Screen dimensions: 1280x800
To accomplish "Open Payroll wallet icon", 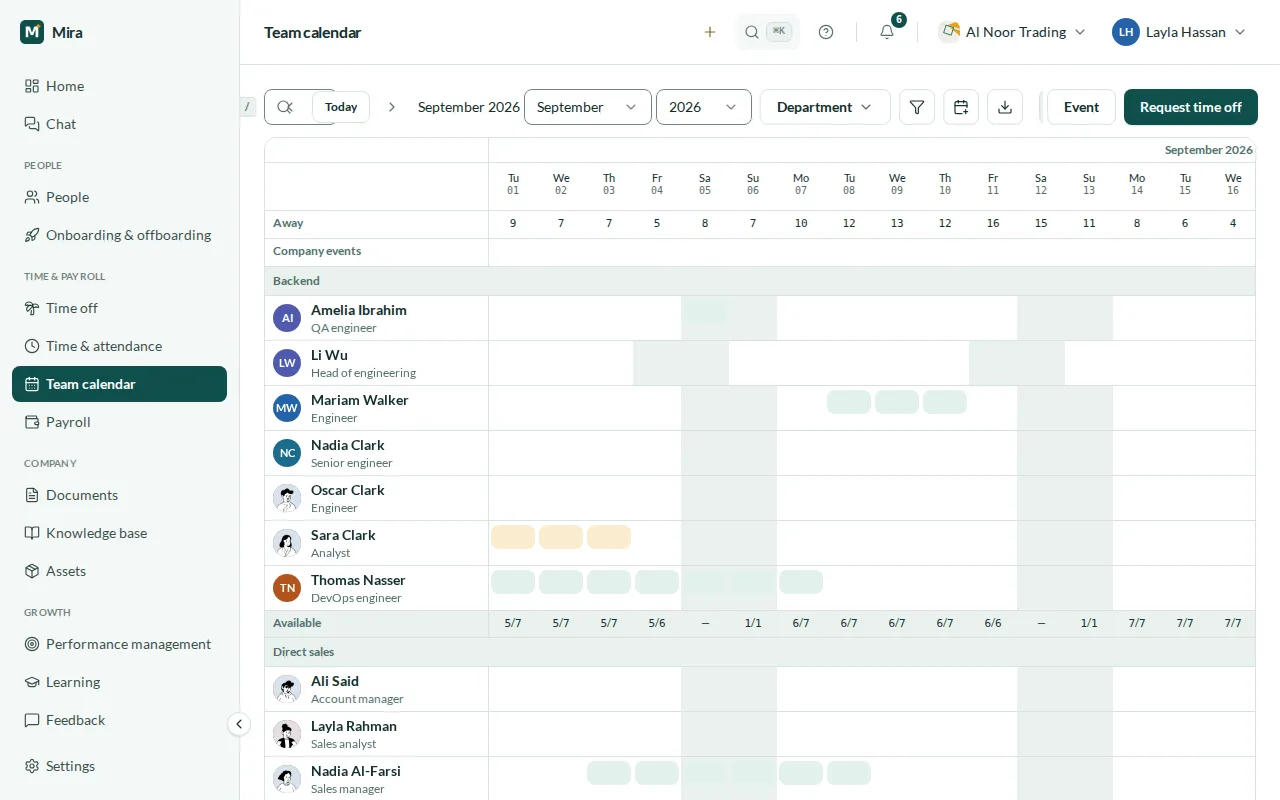I will click(32, 422).
